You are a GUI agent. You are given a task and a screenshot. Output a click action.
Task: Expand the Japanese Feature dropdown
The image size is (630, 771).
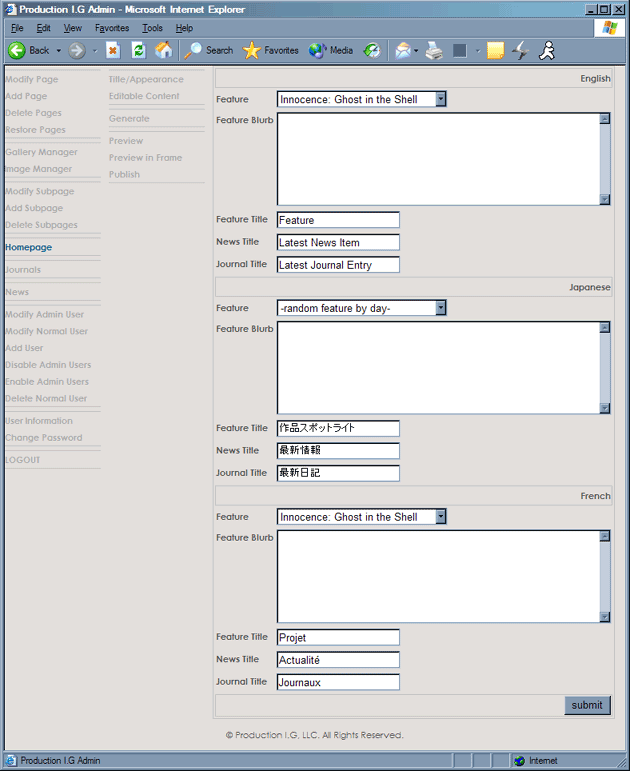[441, 308]
